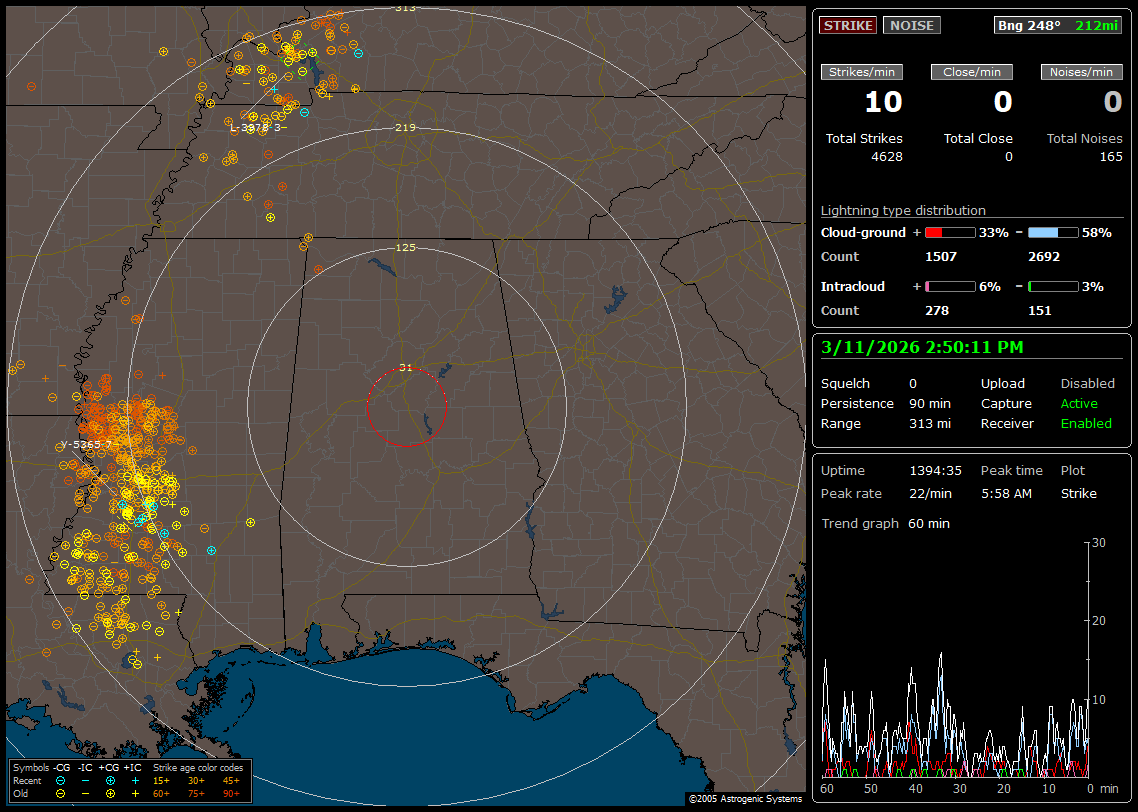1138x812 pixels.
Task: Click the recent -CG circle symbol in legend
Action: [61, 780]
